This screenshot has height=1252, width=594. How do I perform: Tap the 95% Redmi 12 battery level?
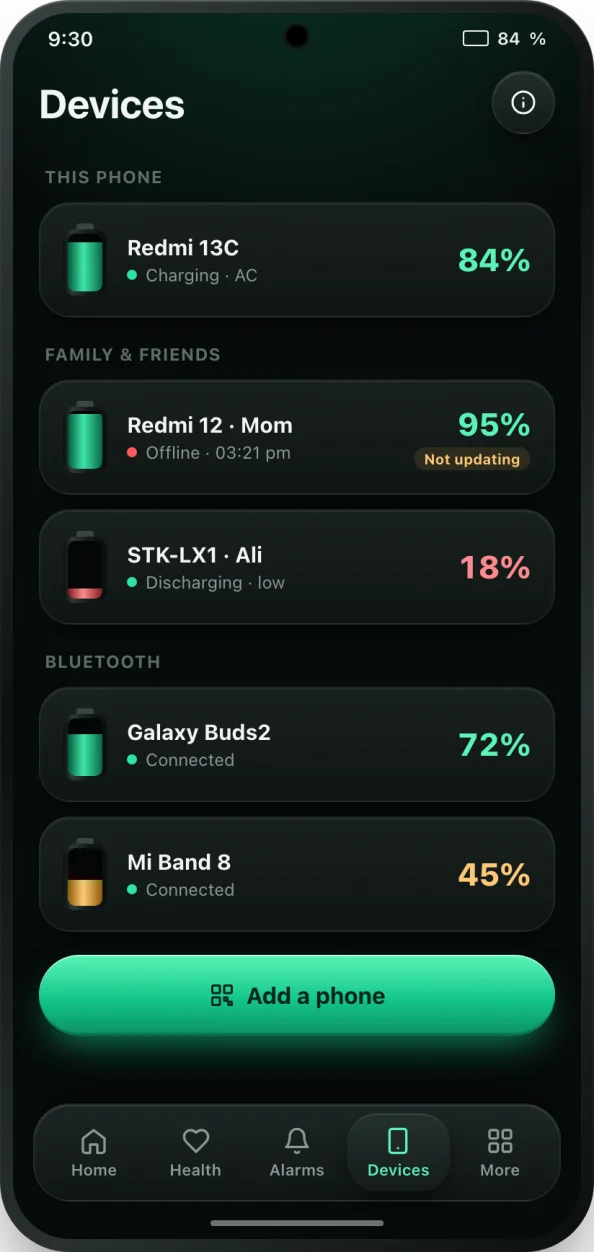click(494, 425)
